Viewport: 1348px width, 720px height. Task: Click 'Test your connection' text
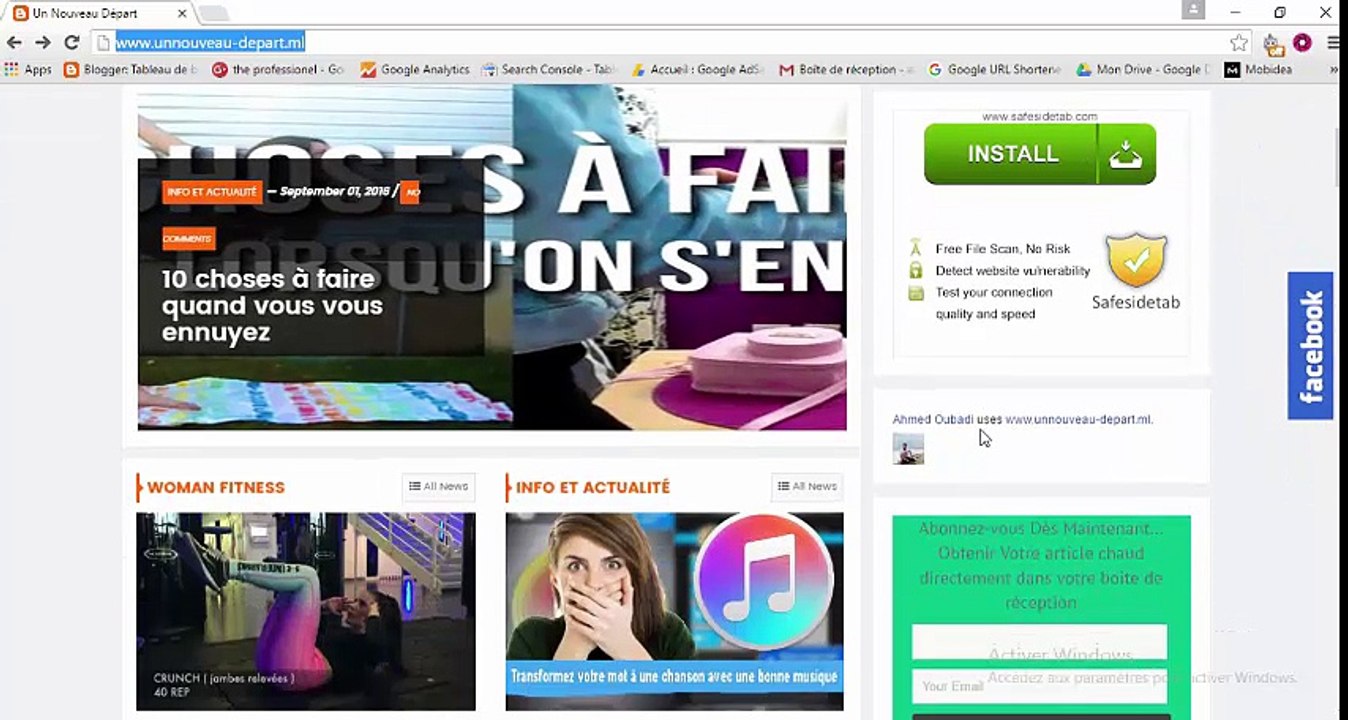point(994,293)
